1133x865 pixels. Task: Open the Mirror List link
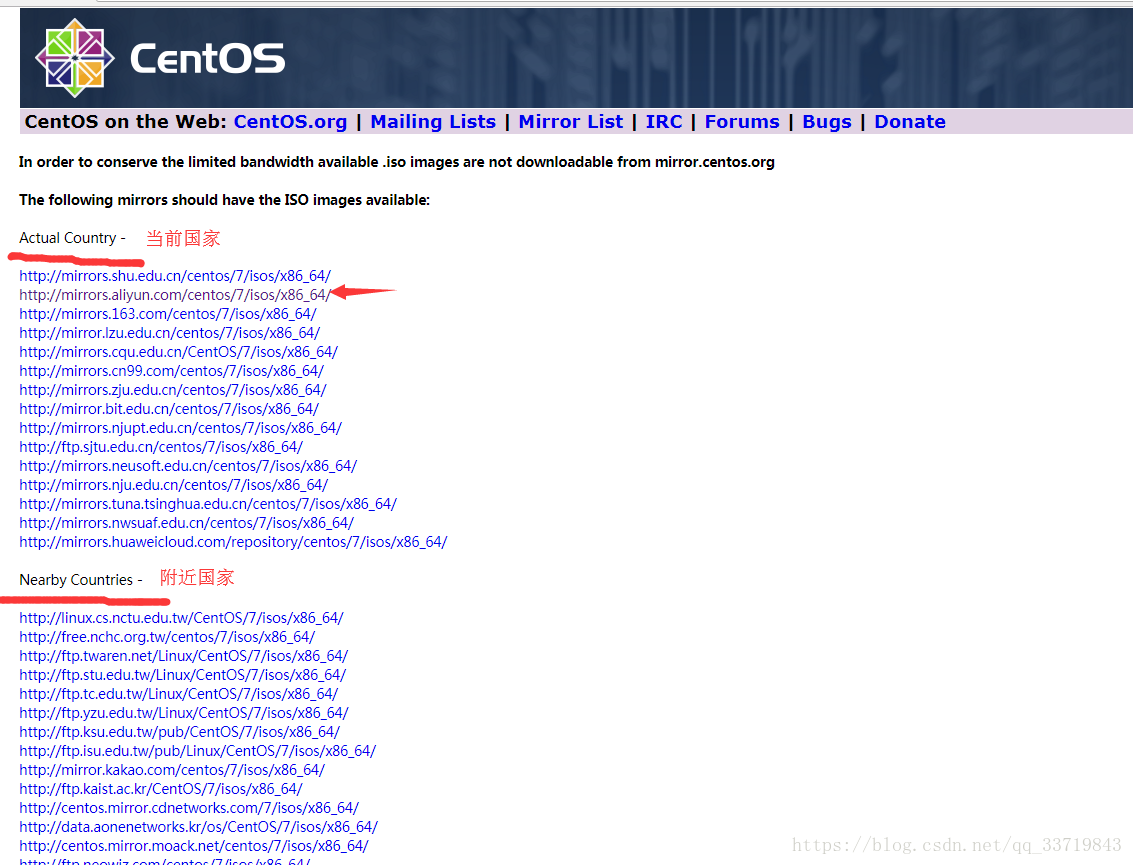tap(570, 121)
